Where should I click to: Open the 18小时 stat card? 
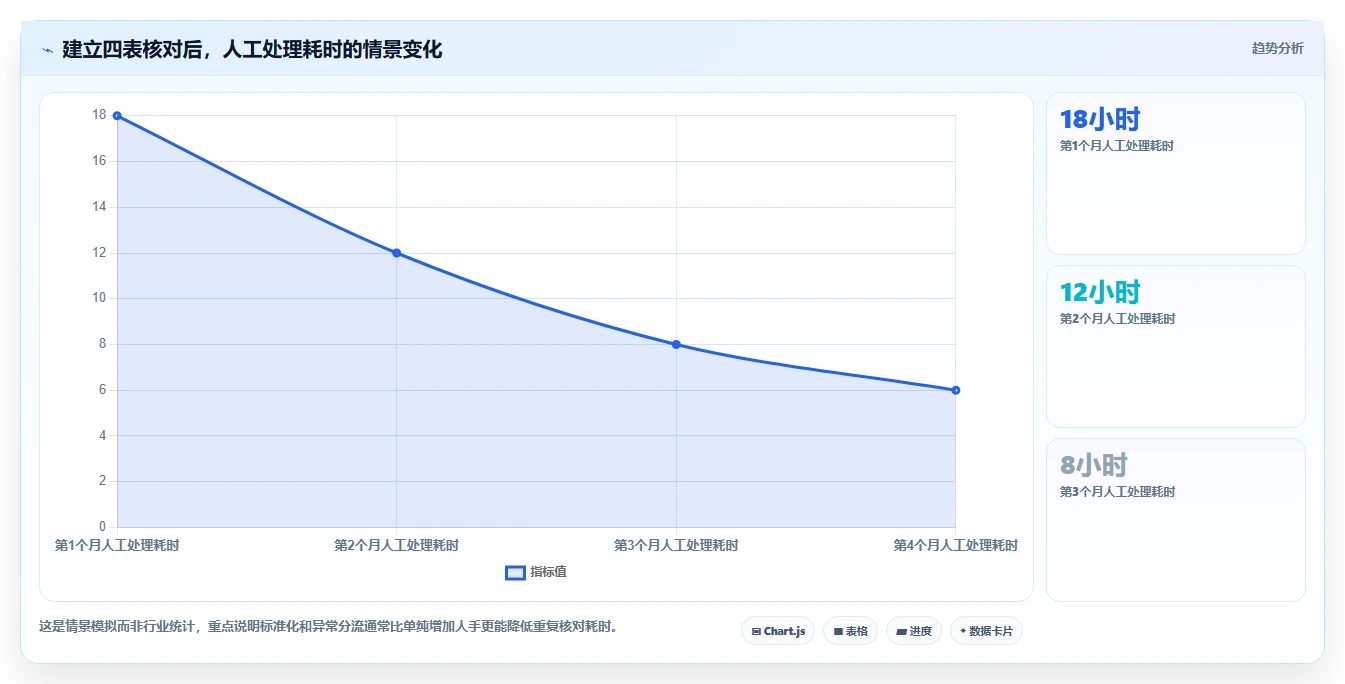[1176, 173]
